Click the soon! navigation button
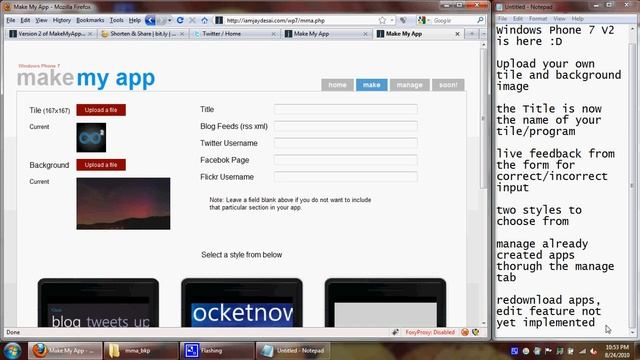The width and height of the screenshot is (640, 360). point(448,85)
